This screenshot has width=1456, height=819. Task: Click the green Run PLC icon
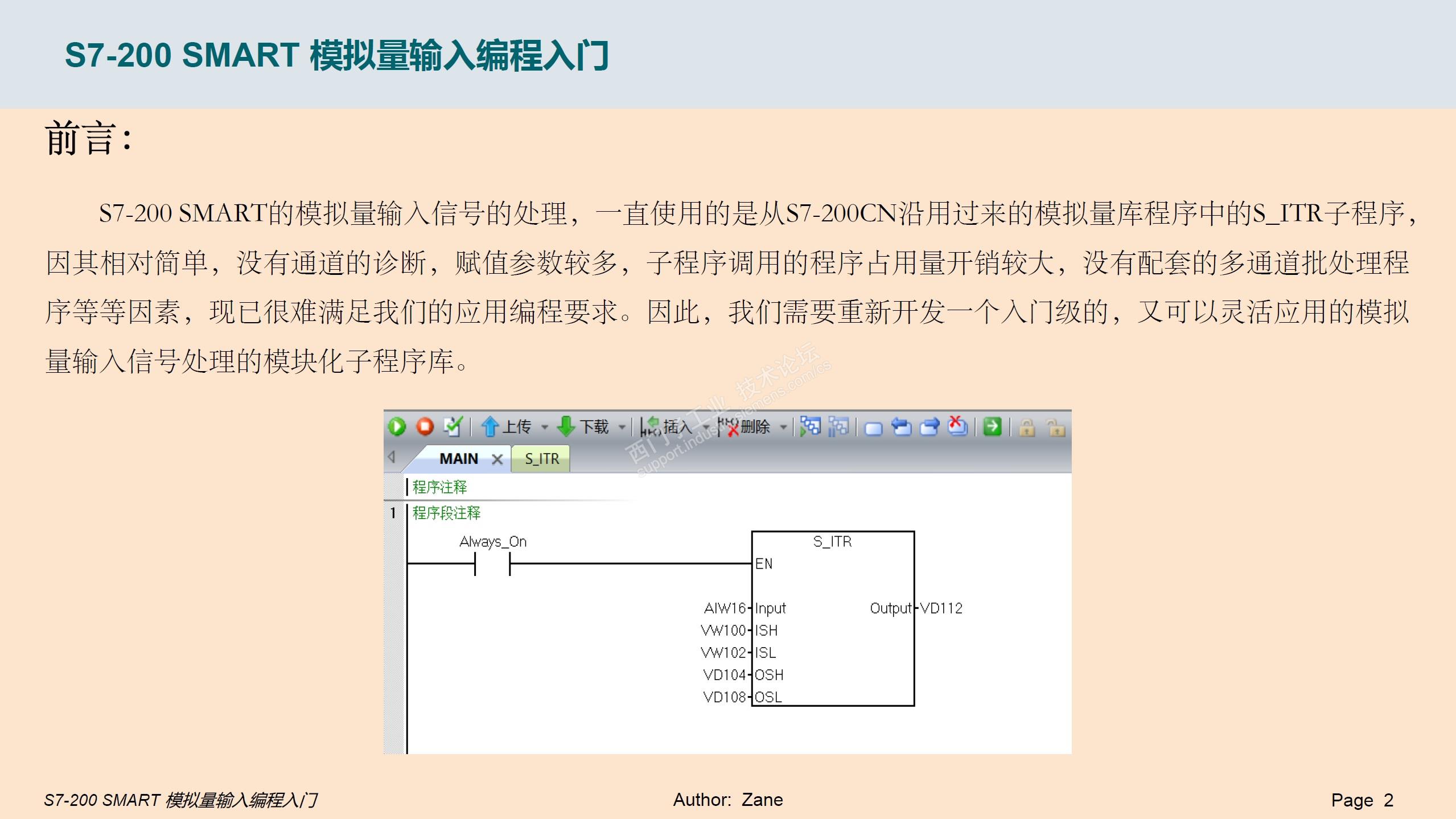pos(397,427)
